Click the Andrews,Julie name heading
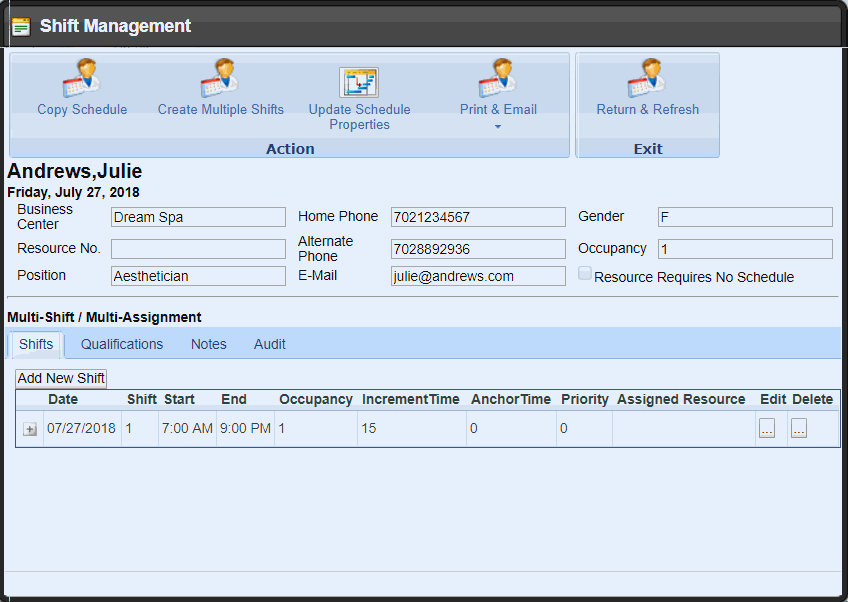This screenshot has width=848, height=602. point(75,171)
